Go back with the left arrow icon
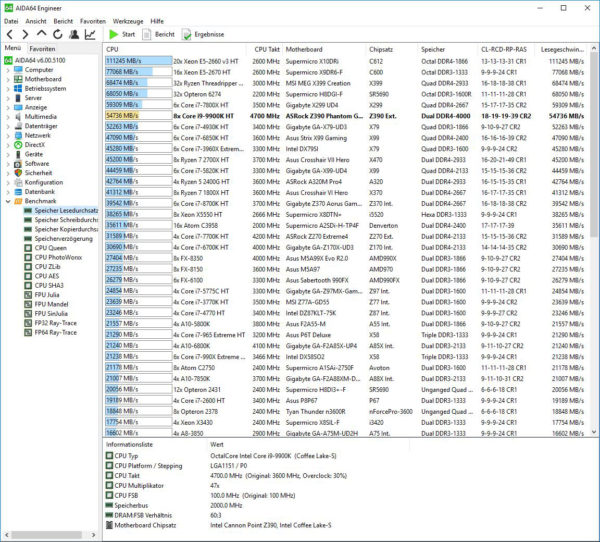The image size is (600, 542). [x=10, y=34]
